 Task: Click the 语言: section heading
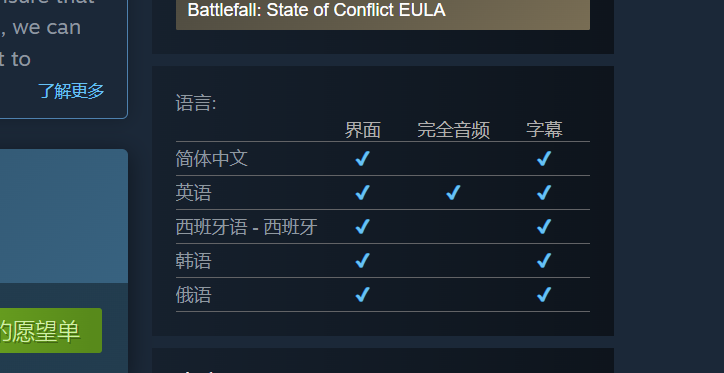pos(196,103)
